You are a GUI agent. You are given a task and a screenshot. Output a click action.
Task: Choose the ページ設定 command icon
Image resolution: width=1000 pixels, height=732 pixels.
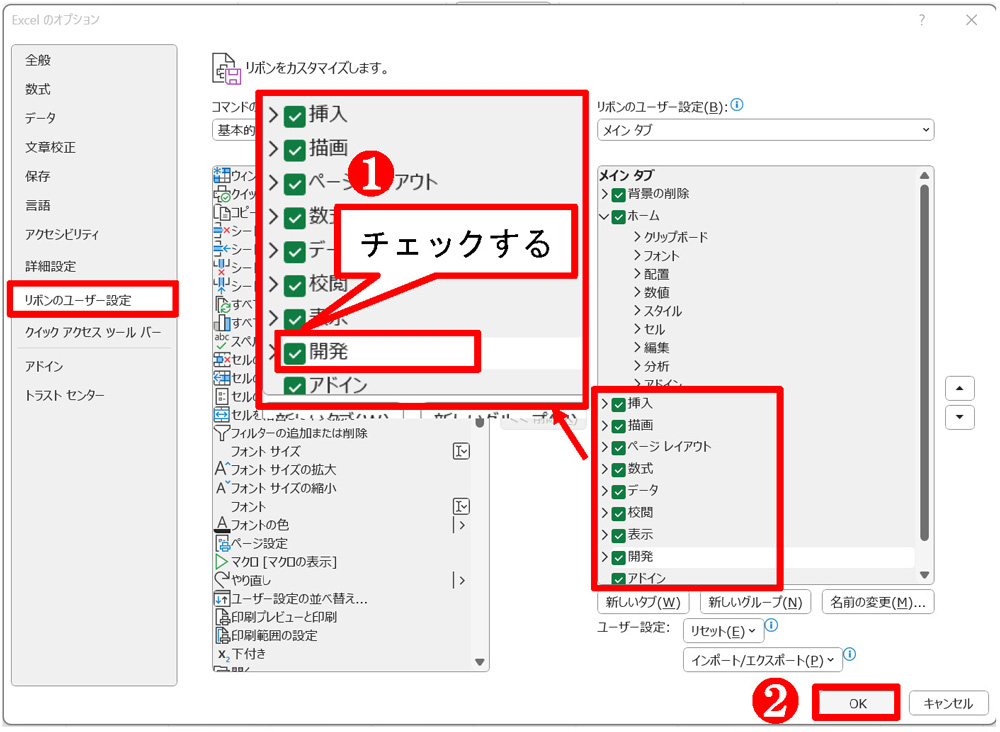click(222, 543)
